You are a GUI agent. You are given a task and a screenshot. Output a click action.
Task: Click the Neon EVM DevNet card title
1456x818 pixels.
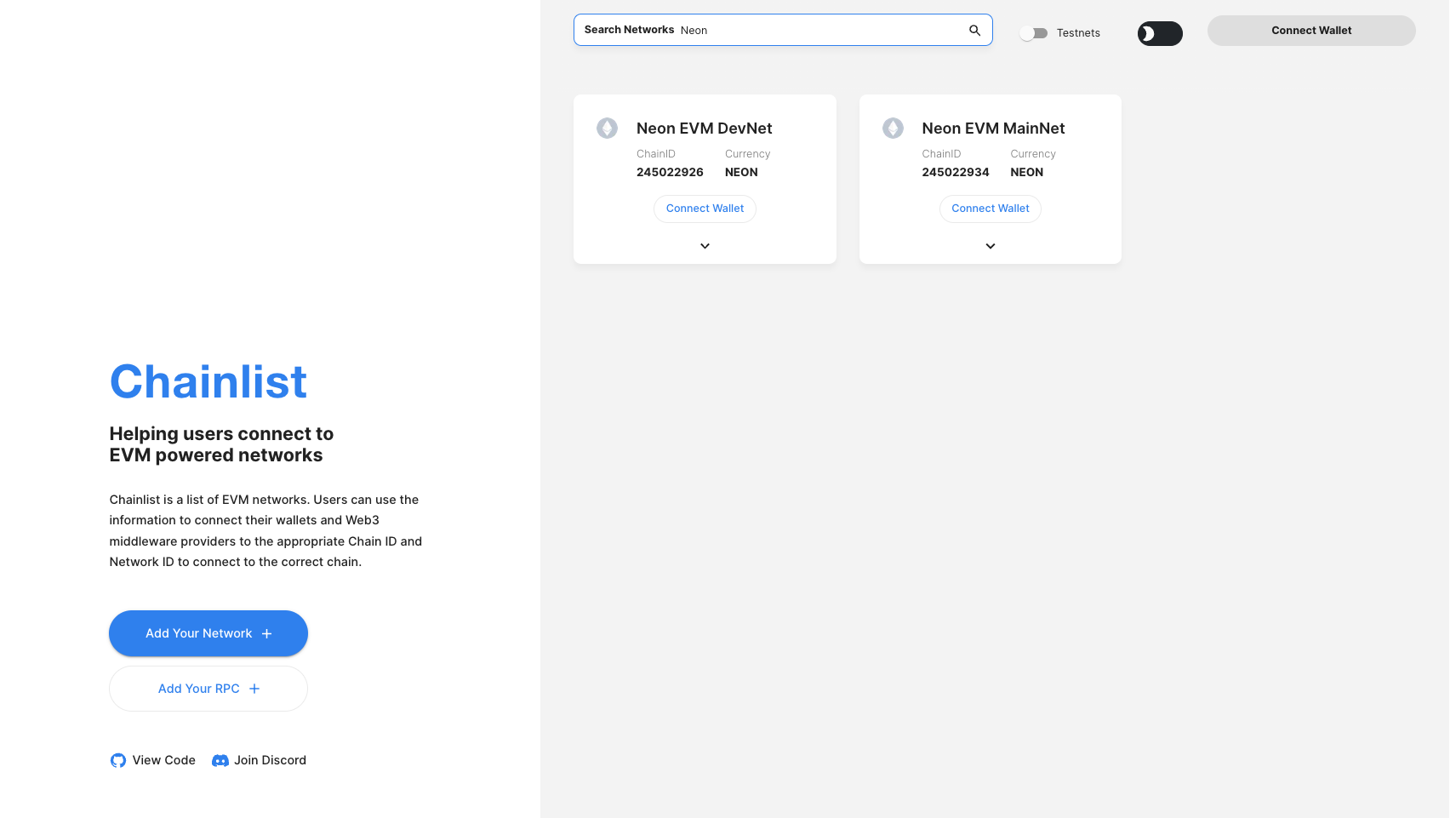point(705,129)
